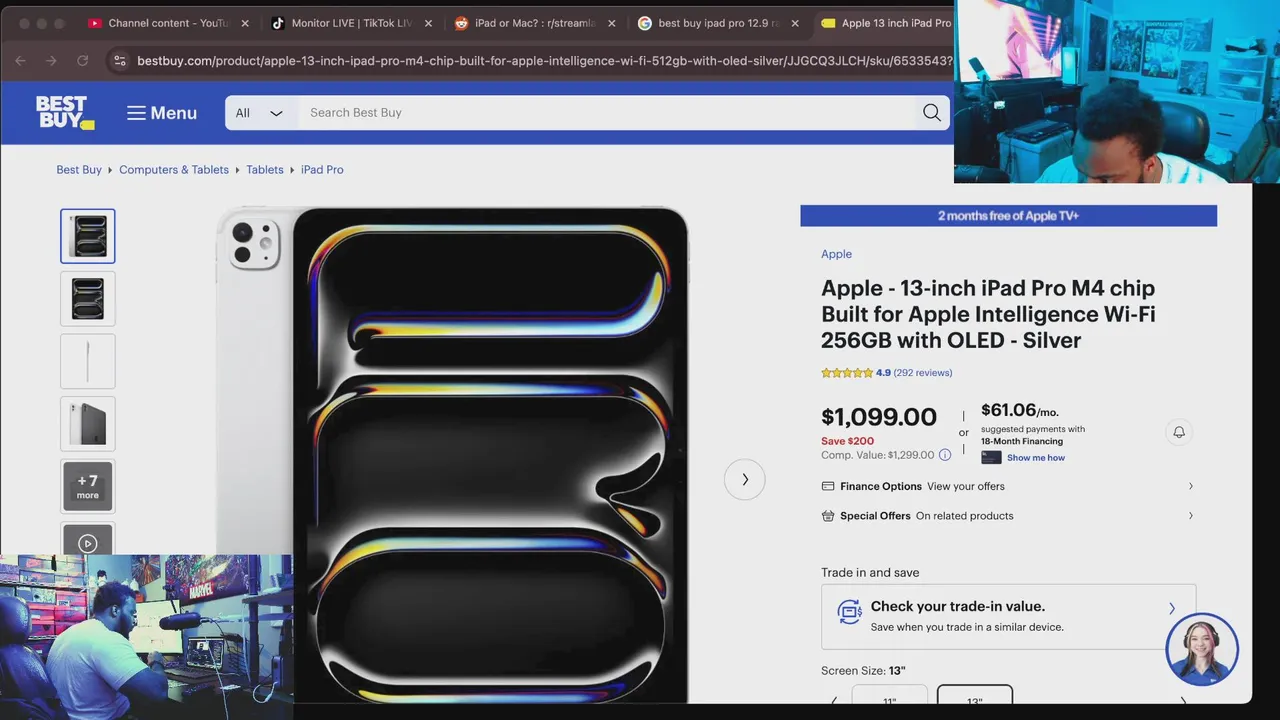Viewport: 1280px width, 720px height.
Task: Reload the page with refresh icon
Action: point(83,61)
